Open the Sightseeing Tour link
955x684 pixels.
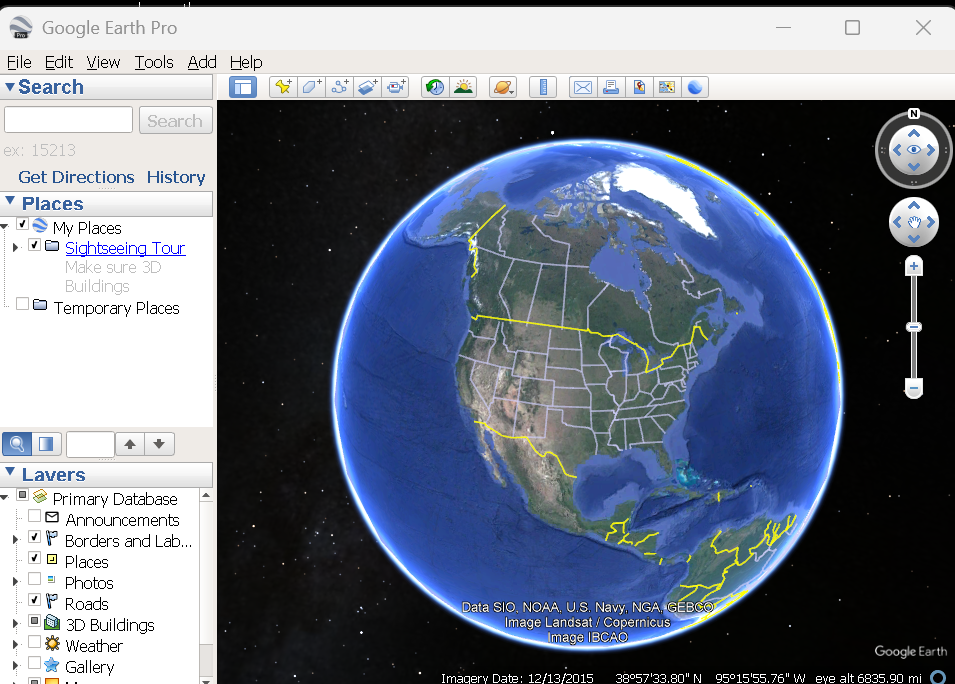click(125, 248)
